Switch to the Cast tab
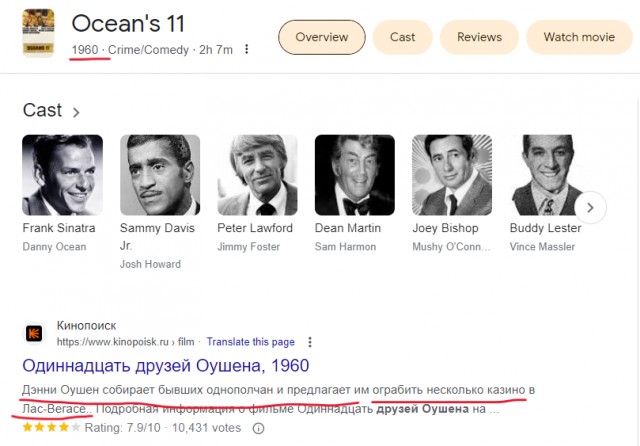The width and height of the screenshot is (640, 446). coord(402,37)
